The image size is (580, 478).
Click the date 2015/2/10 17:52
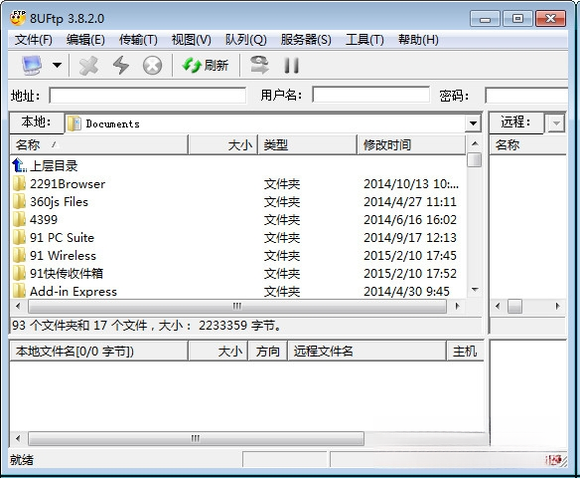click(410, 273)
